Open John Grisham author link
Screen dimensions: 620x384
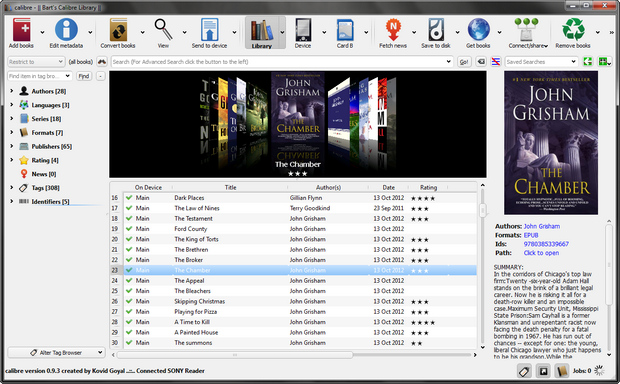pos(541,226)
